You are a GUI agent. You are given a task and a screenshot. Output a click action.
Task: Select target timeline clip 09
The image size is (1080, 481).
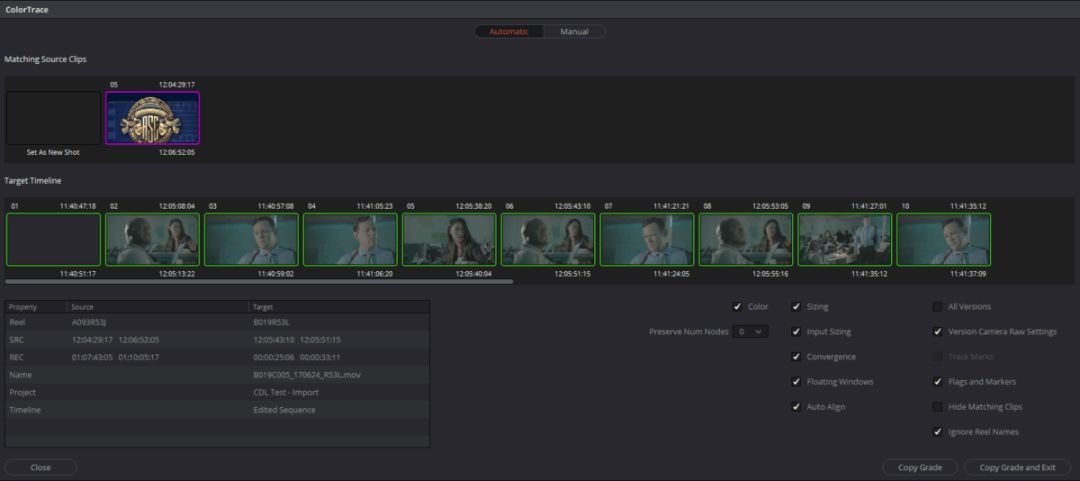pos(844,239)
